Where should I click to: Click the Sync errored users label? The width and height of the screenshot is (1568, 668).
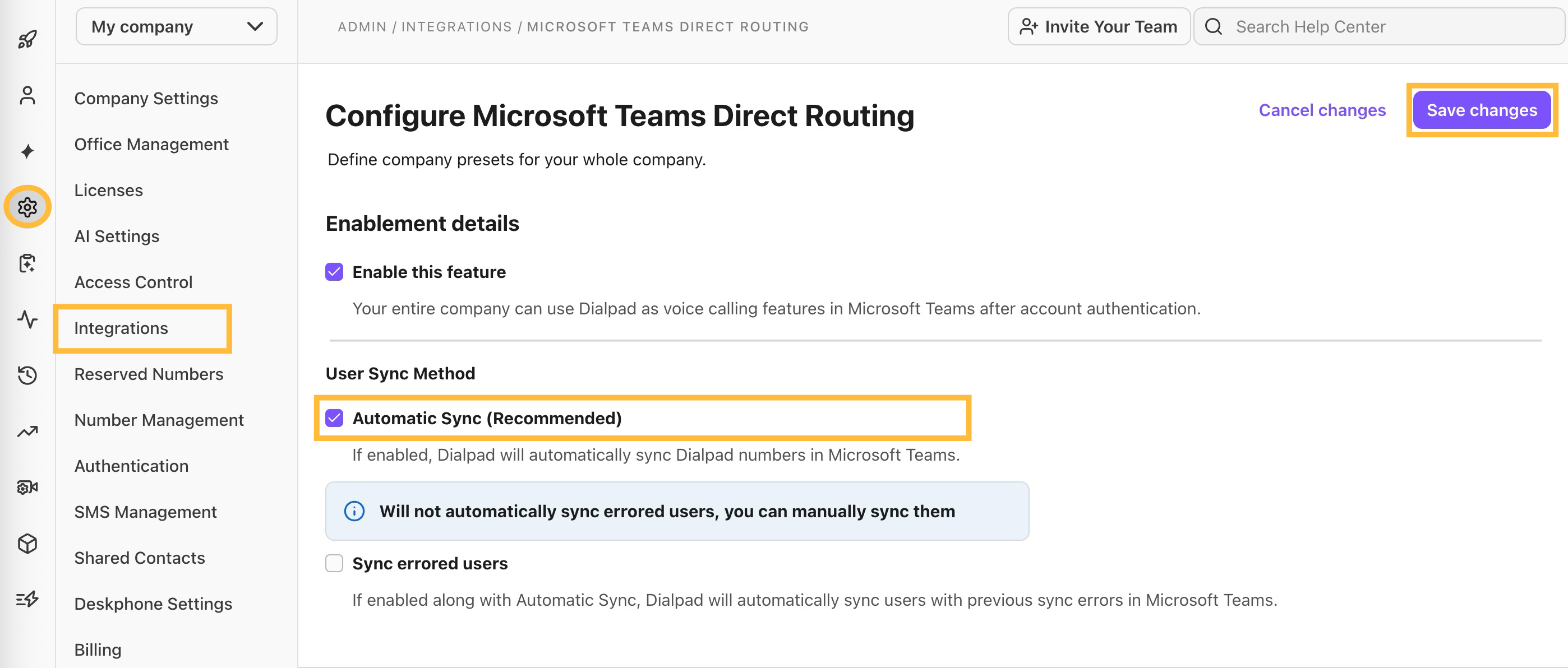coord(430,563)
